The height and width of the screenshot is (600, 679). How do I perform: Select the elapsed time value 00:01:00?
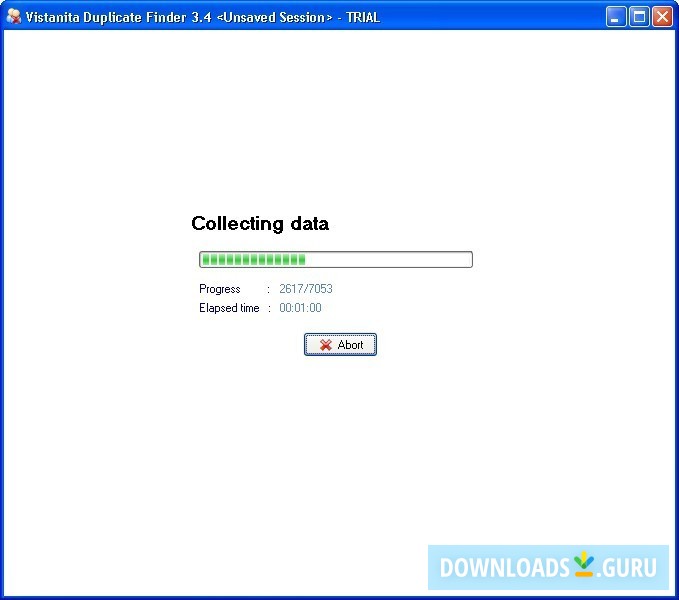(x=300, y=308)
